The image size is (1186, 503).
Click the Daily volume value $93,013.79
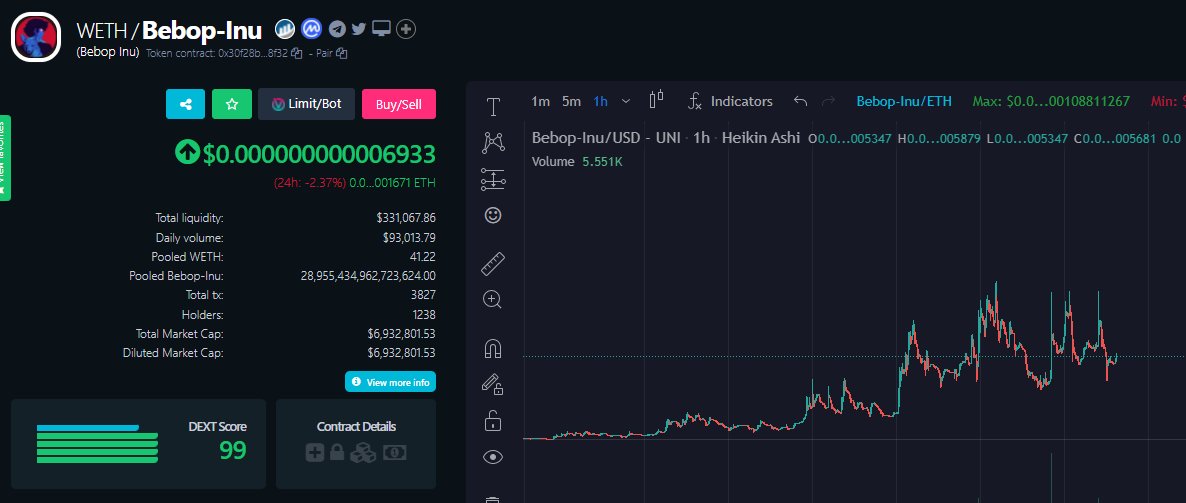409,238
